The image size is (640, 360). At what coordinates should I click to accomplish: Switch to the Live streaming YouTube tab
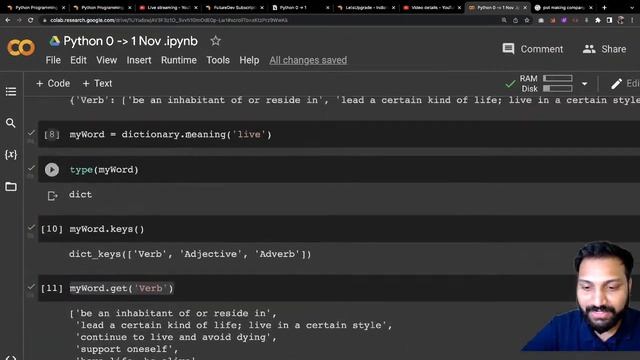click(168, 7)
